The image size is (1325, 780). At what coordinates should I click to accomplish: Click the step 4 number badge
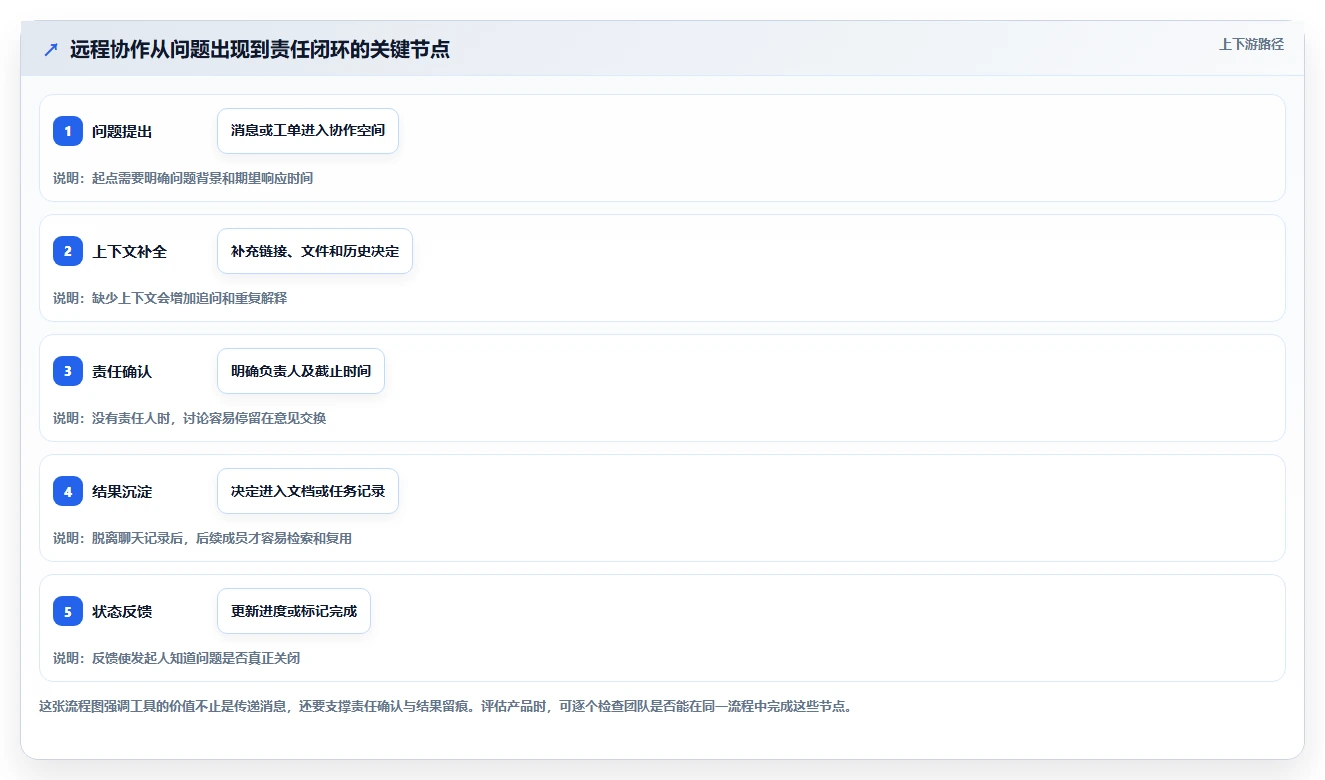click(68, 491)
